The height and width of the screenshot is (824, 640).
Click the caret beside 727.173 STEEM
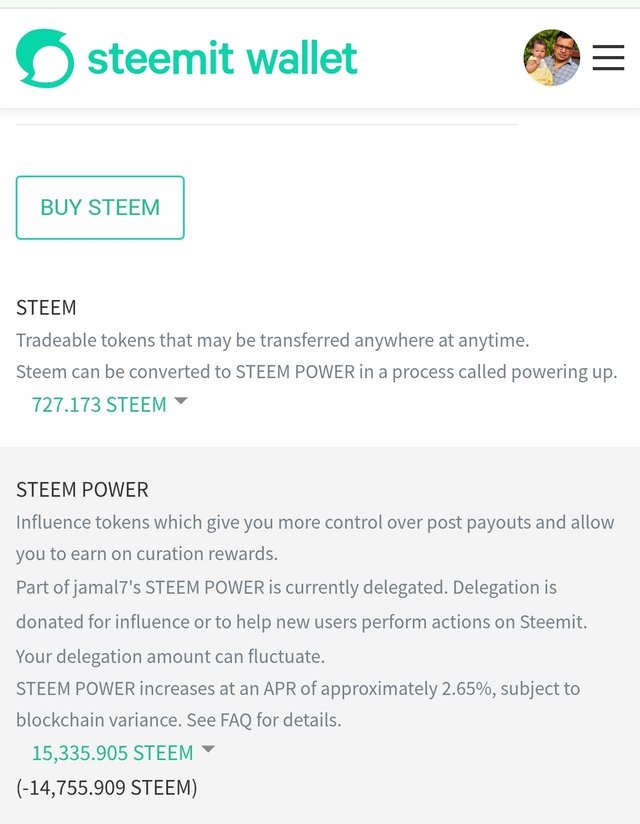181,401
